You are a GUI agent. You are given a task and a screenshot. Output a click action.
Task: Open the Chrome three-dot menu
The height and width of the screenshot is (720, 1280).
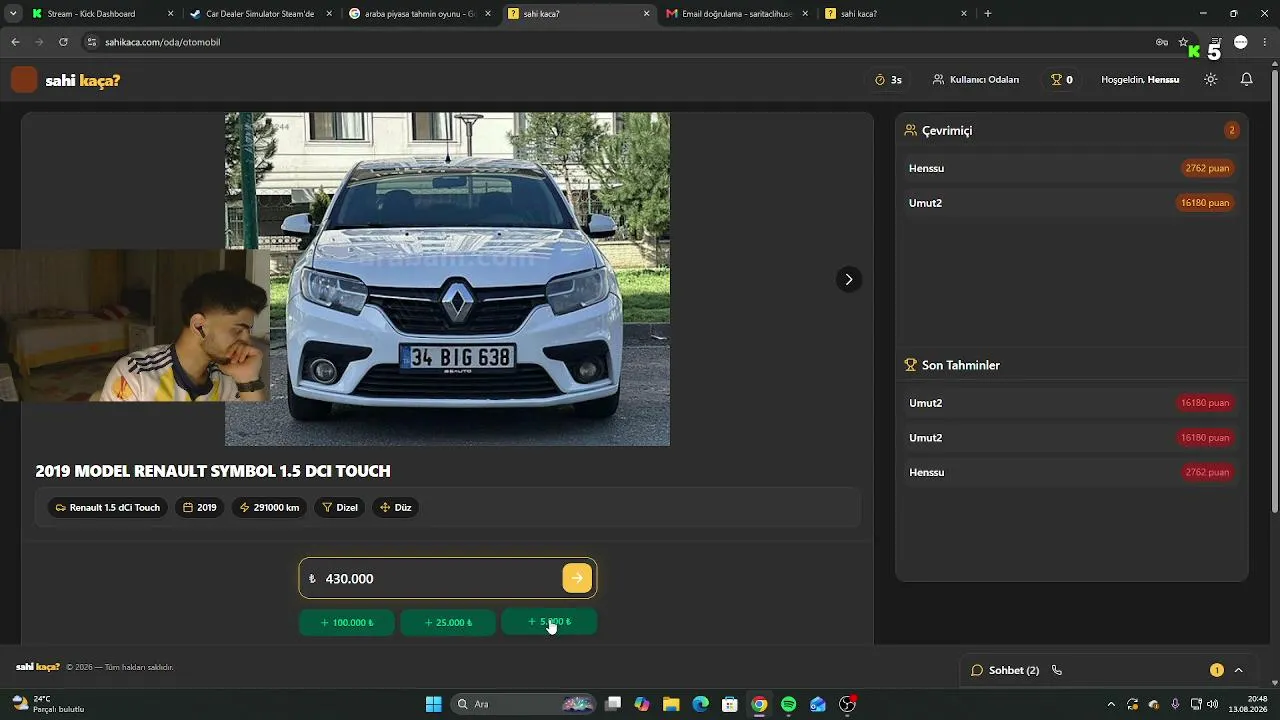[1264, 42]
